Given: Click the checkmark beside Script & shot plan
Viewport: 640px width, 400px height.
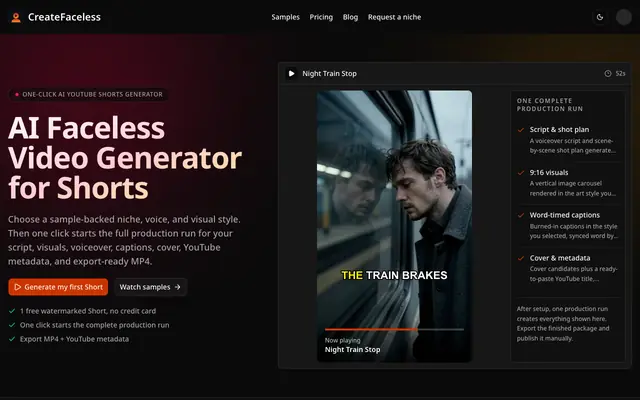Looking at the screenshot, I should coord(521,130).
